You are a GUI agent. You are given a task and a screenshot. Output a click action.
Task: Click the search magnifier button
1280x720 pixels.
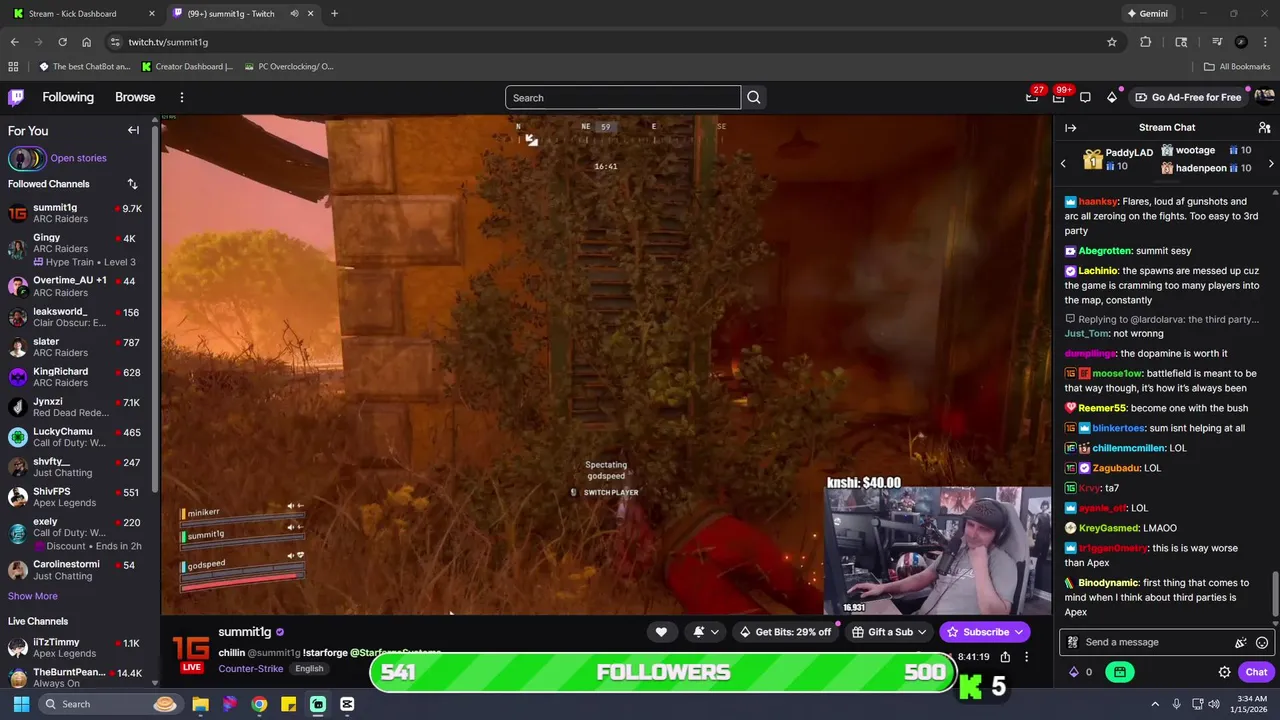(x=754, y=97)
